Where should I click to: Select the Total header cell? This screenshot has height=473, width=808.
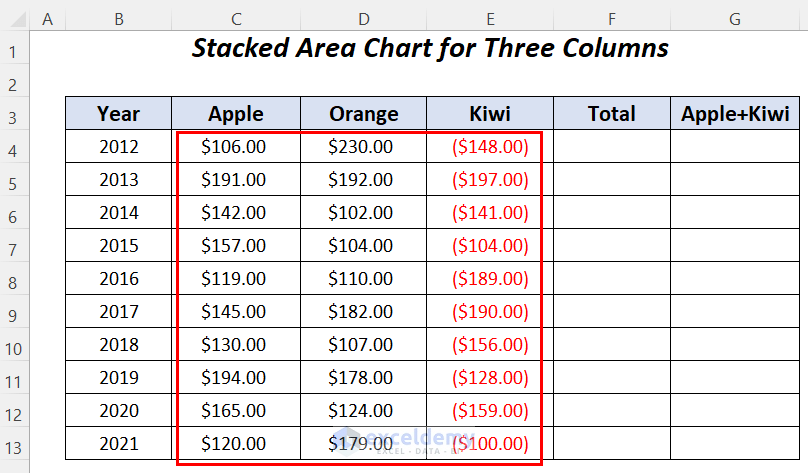[x=611, y=114]
